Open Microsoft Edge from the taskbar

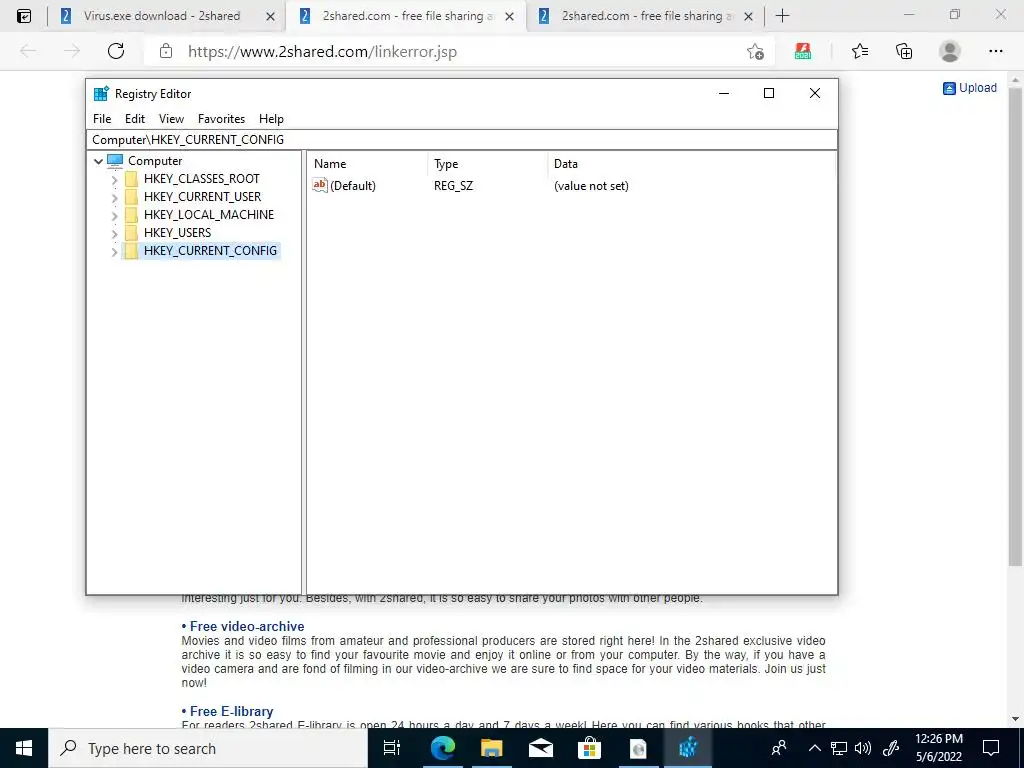(443, 748)
